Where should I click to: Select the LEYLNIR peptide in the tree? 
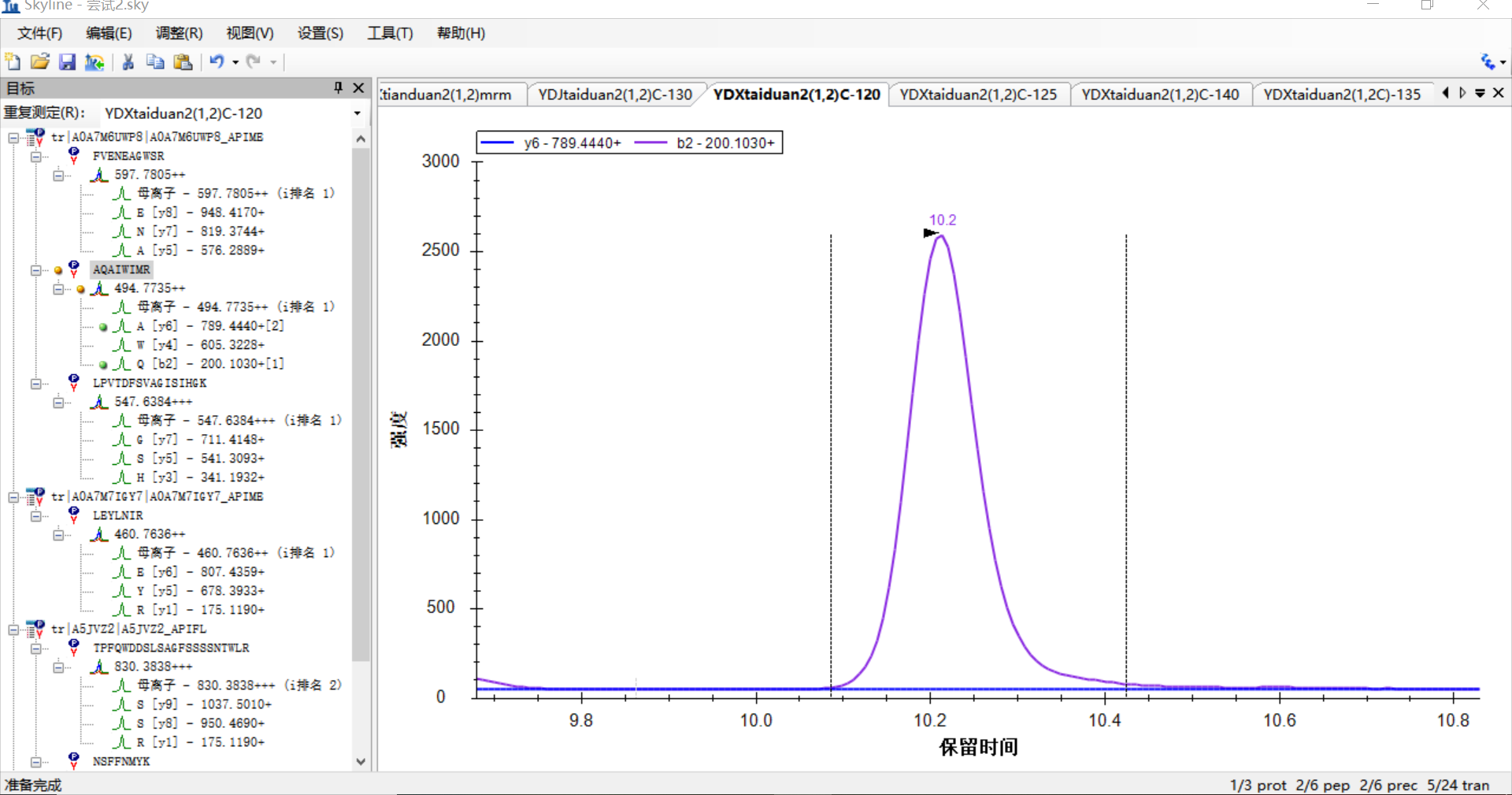tap(117, 515)
